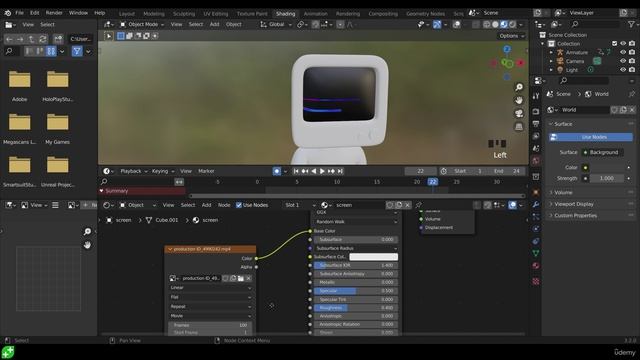Click the file browser refresh icon
640x360 pixels.
point(43,39)
